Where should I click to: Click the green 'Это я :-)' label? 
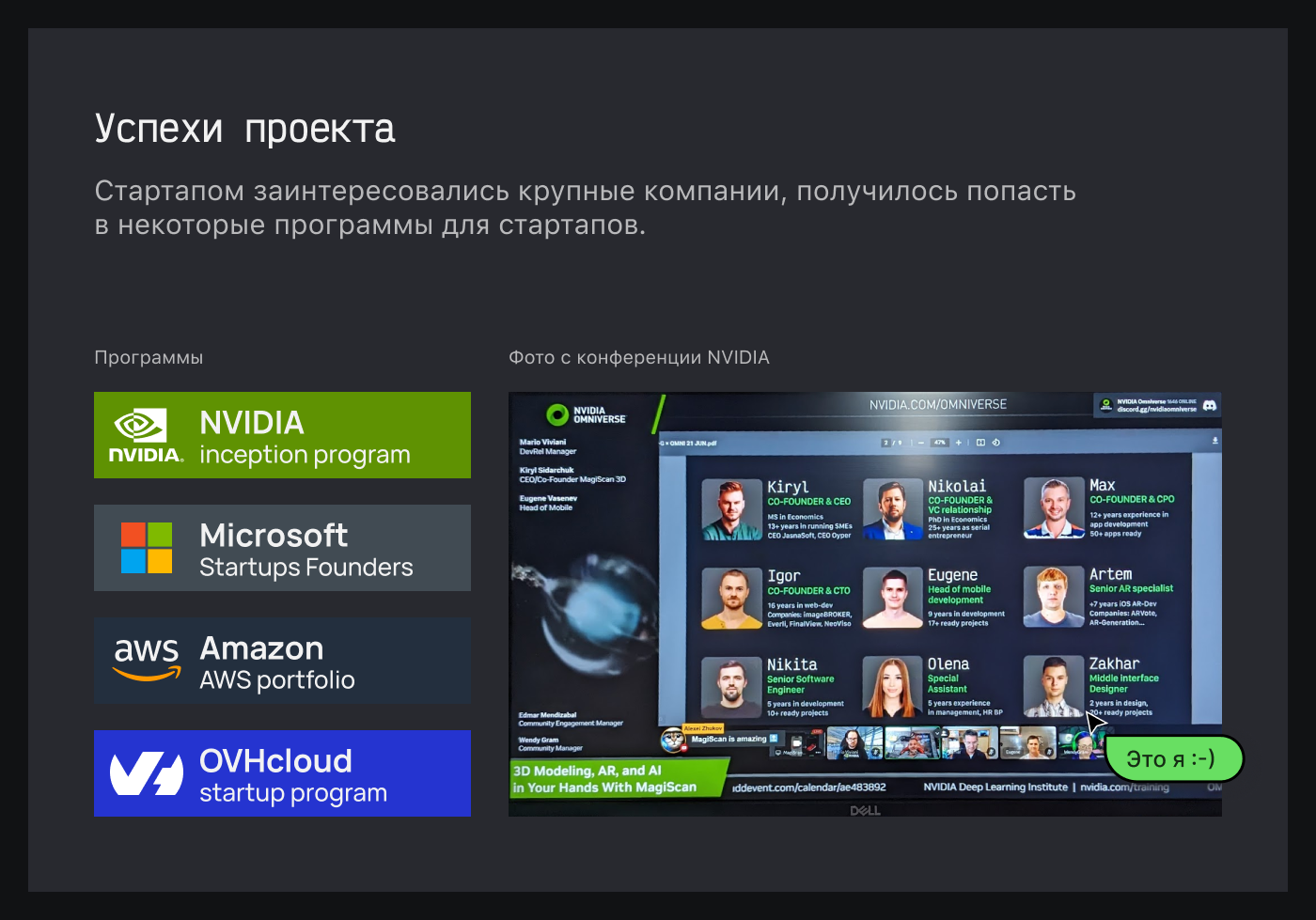coord(1171,758)
